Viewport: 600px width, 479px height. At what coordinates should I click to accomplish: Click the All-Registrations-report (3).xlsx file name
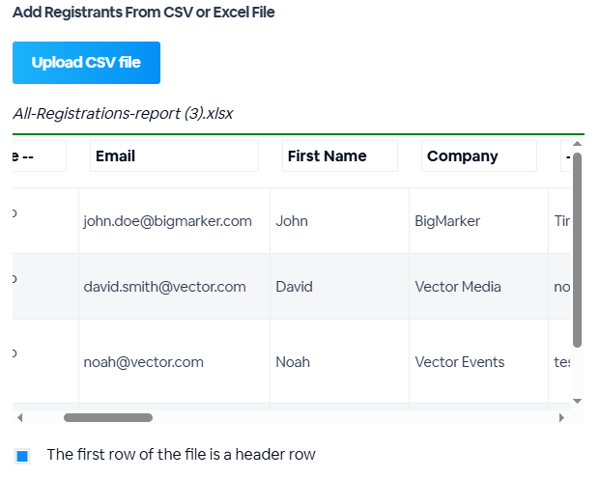[x=123, y=113]
